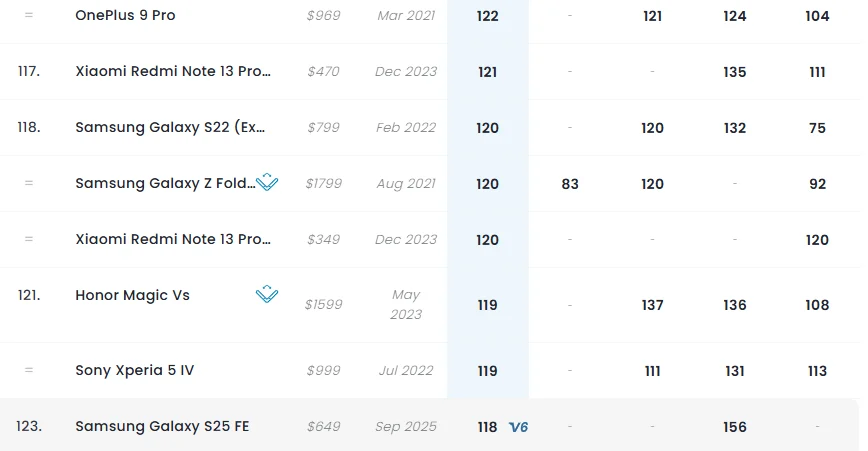Click the foldable icon beside Samsung Galaxy Z Fold
This screenshot has width=868, height=451.
[267, 182]
